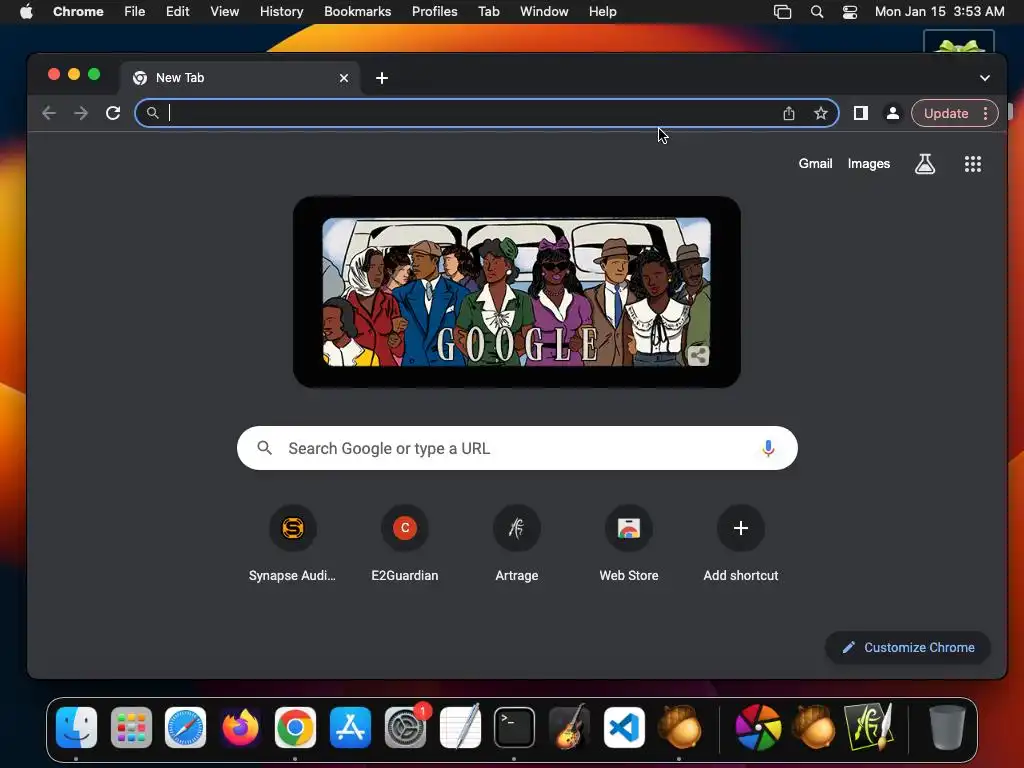1024x768 pixels.
Task: Open GarageBand from the Dock
Action: 569,727
